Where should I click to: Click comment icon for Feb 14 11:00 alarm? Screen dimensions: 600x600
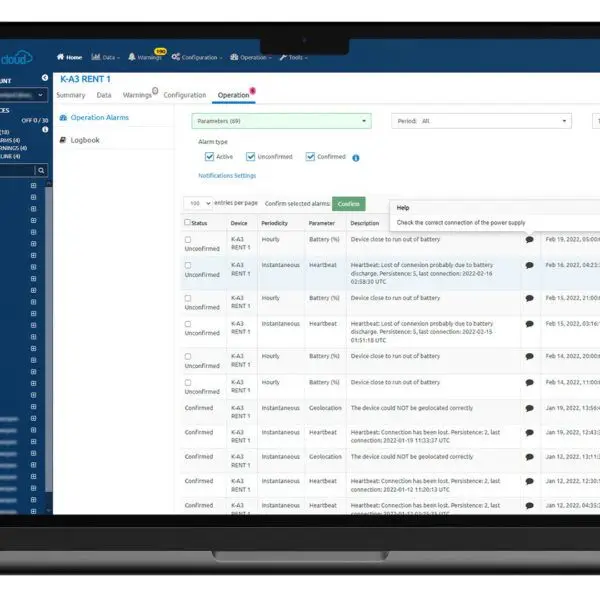click(x=530, y=382)
